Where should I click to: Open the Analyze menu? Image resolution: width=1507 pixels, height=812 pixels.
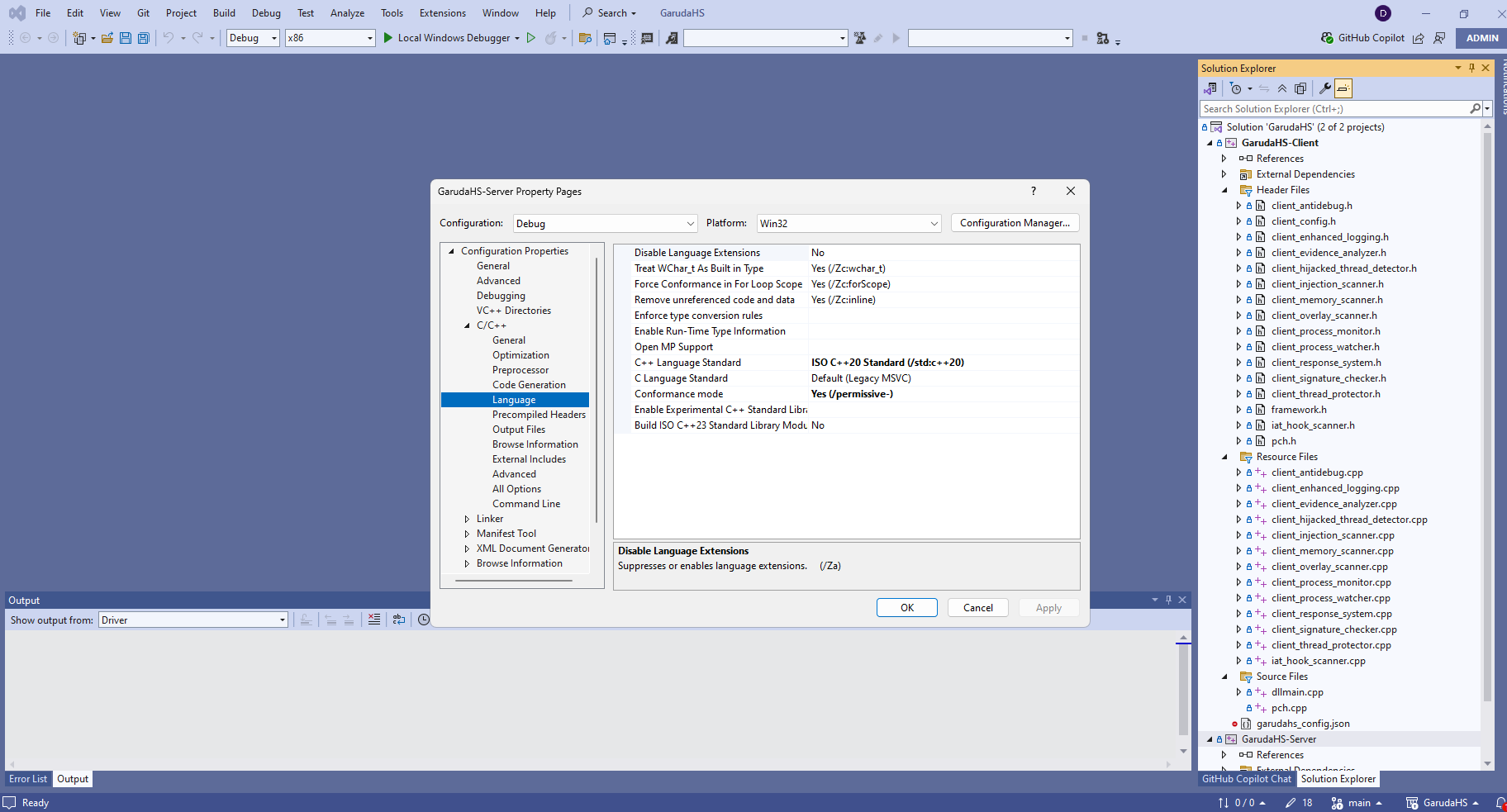pos(347,13)
